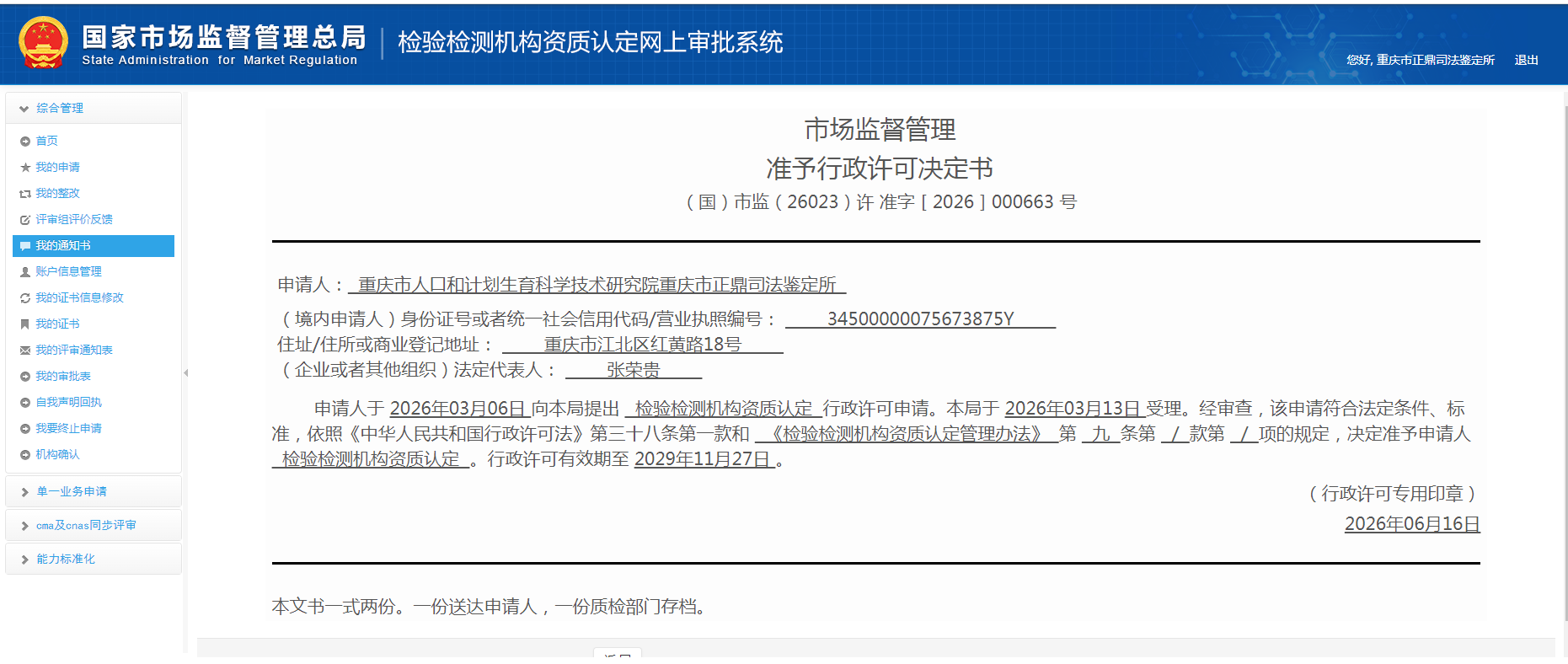This screenshot has height=664, width=1568.
Task: Click the bookmark icon beside 我的证书
Action: 25,324
